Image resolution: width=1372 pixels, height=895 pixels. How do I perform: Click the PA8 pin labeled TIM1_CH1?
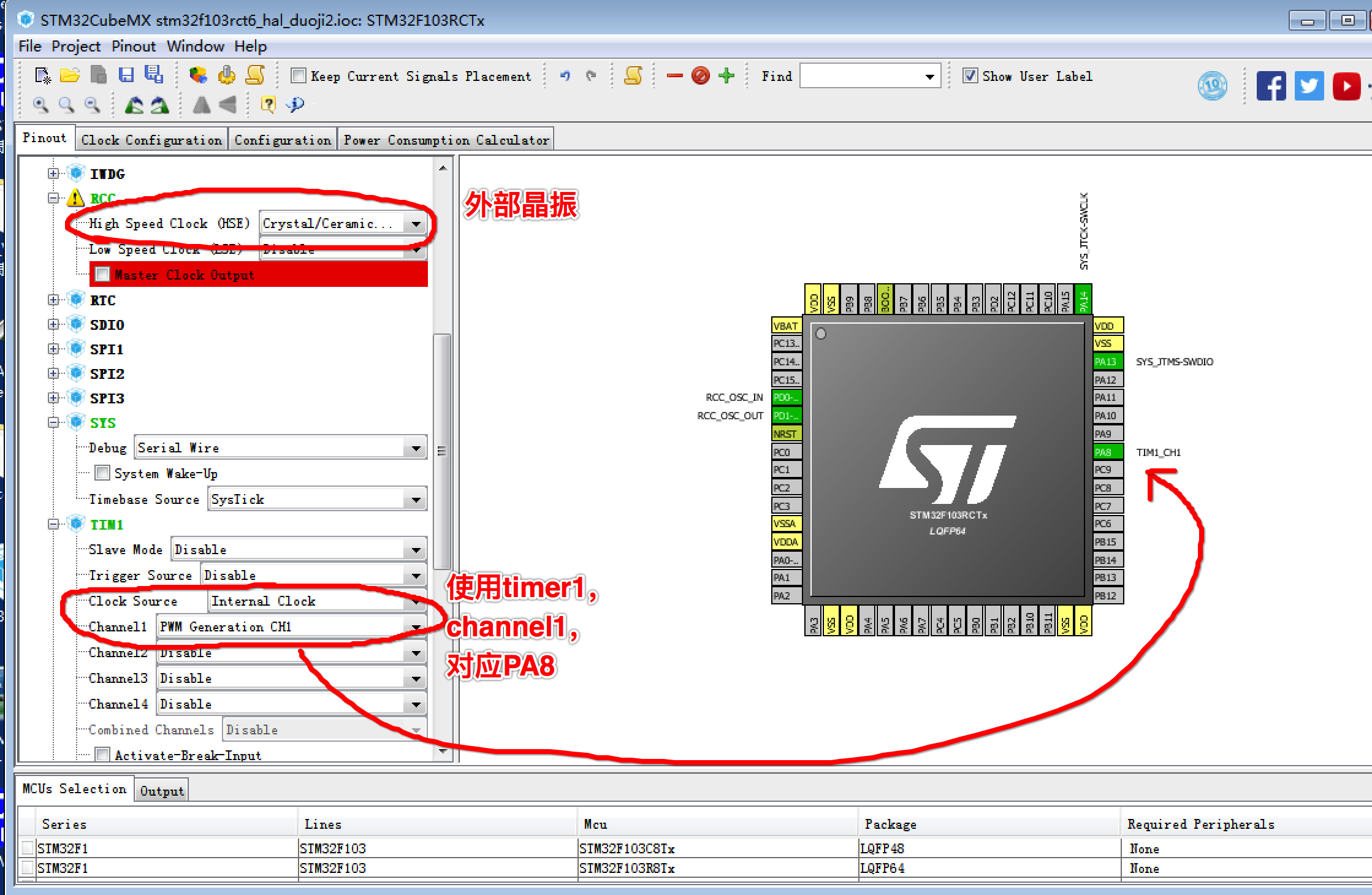tap(1107, 452)
